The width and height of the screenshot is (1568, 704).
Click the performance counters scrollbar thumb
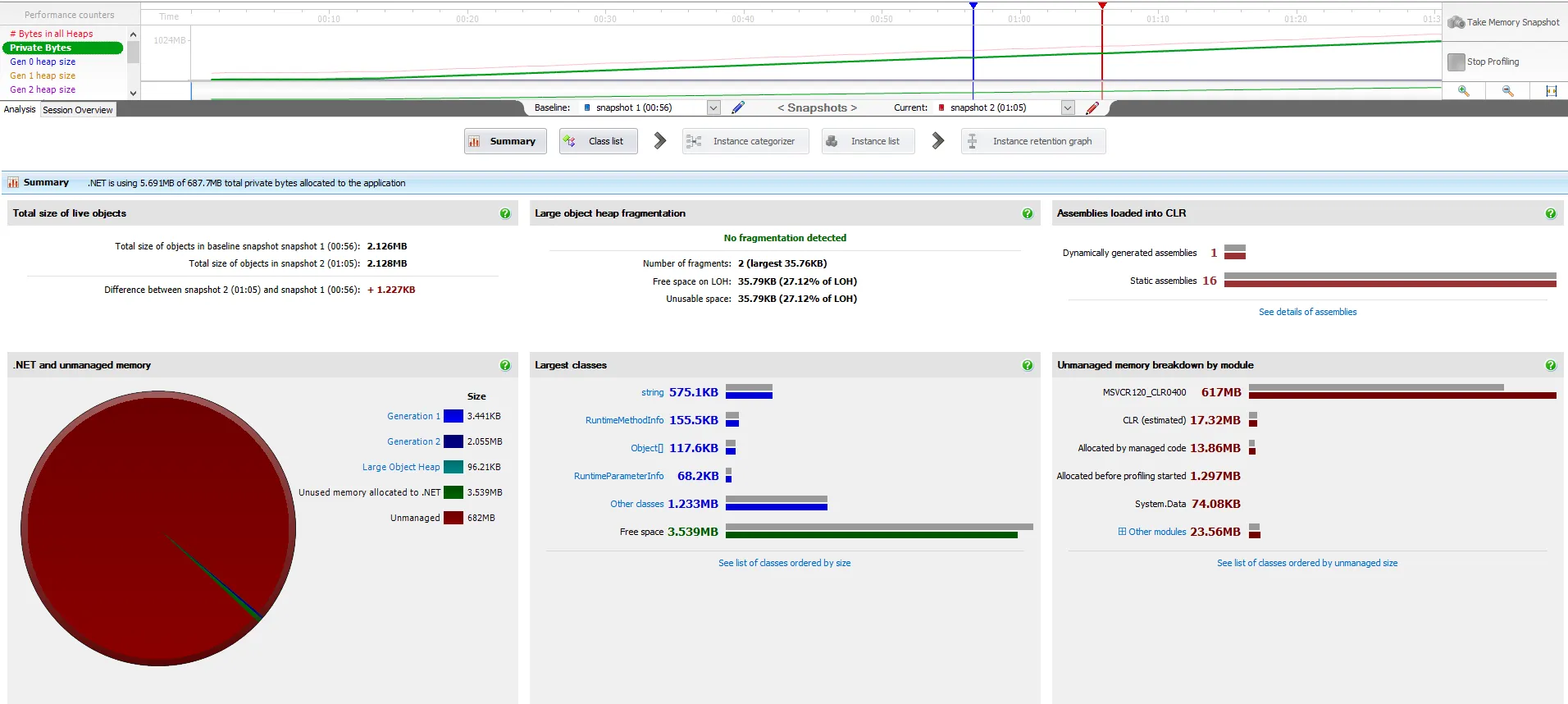[x=133, y=53]
